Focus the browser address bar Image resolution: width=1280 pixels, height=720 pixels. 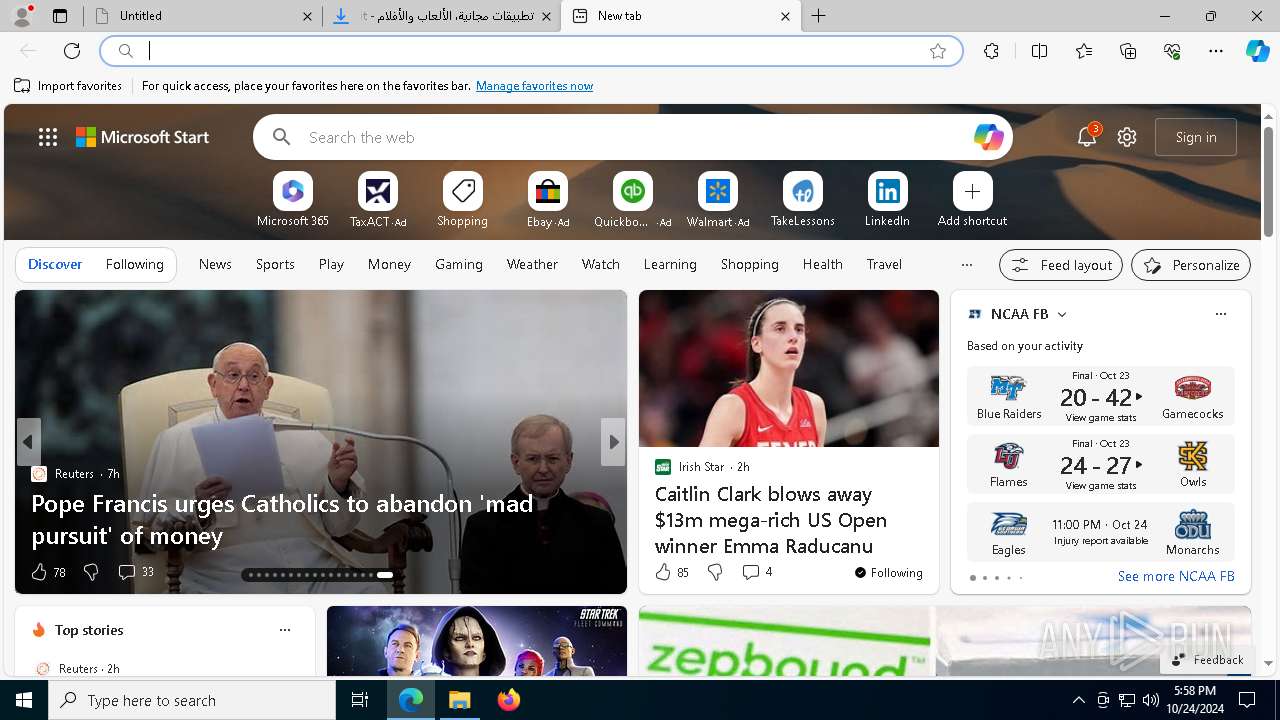530,51
